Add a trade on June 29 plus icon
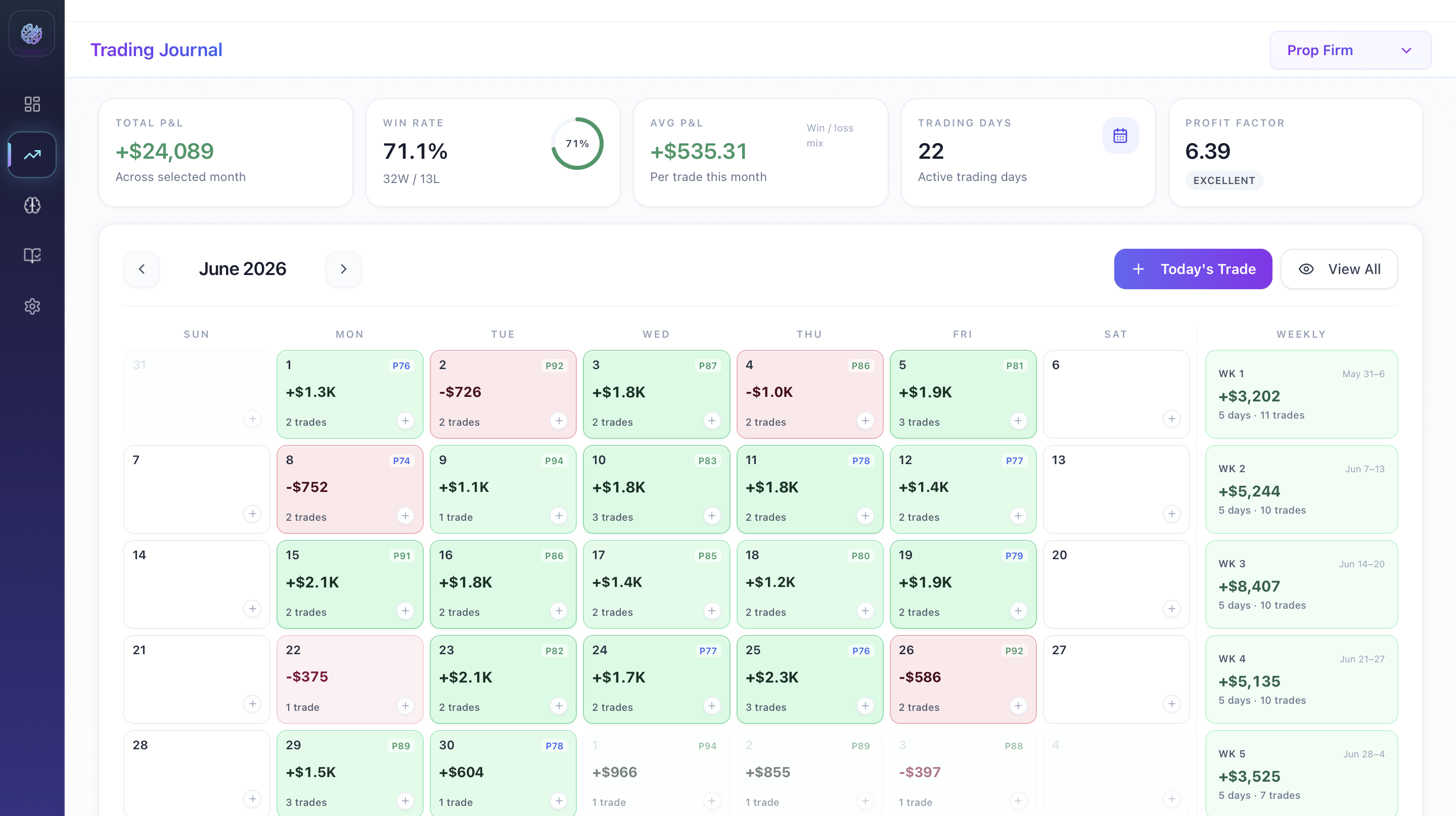 click(x=405, y=800)
